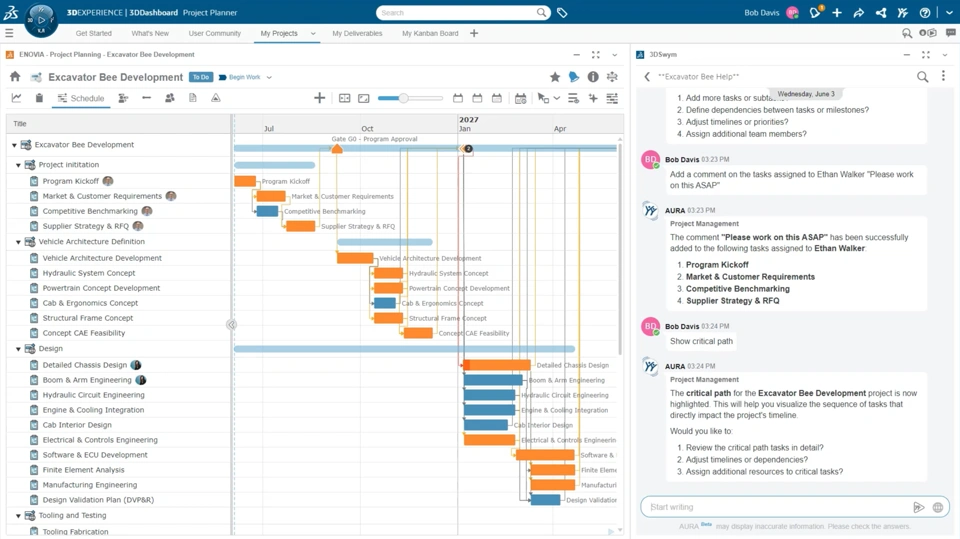Open the 3DSwym widget menu chevron
960x539 pixels.
tap(945, 55)
